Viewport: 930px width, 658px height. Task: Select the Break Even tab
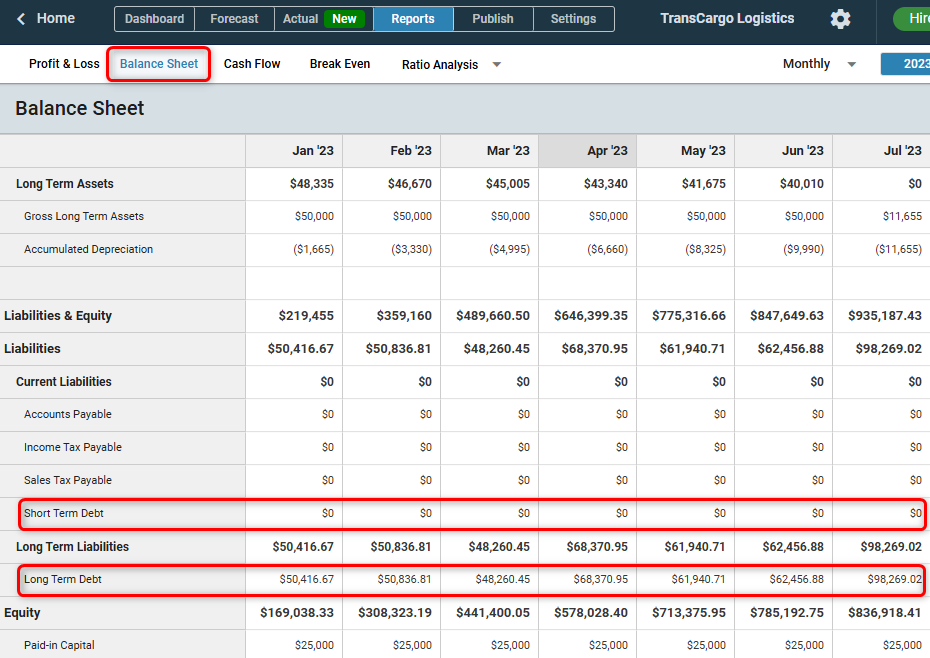(340, 64)
